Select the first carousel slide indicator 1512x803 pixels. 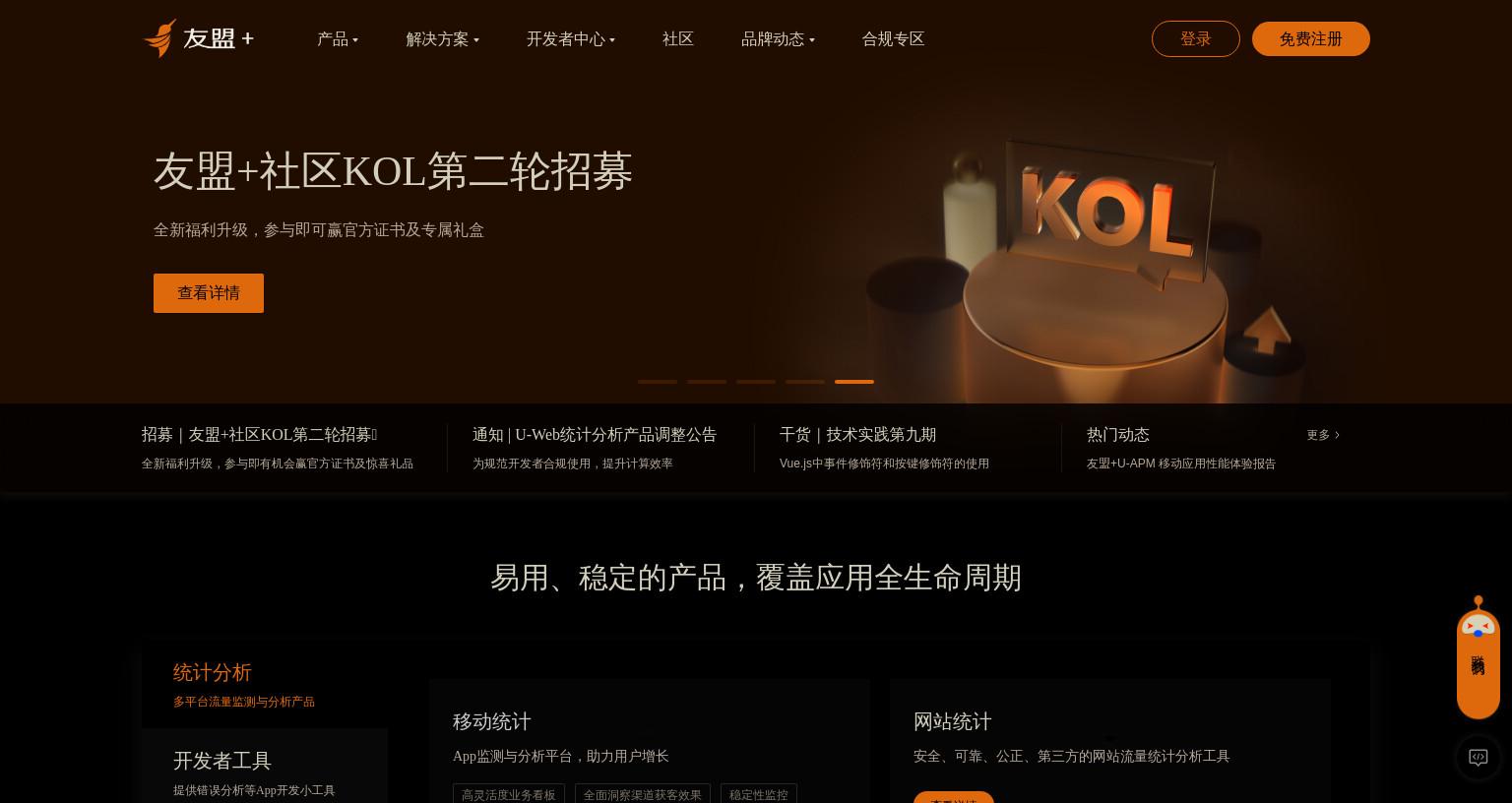click(x=658, y=382)
